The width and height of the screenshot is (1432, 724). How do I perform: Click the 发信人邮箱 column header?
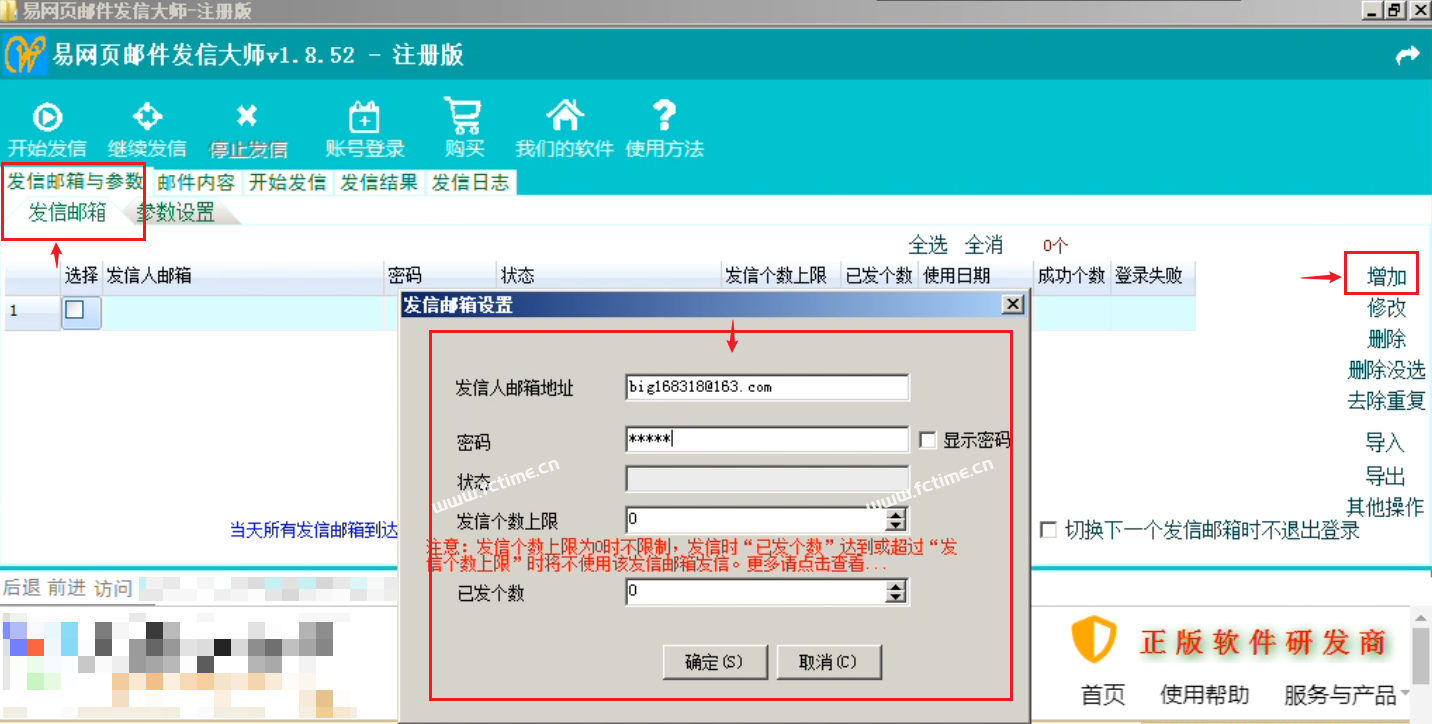coord(244,276)
